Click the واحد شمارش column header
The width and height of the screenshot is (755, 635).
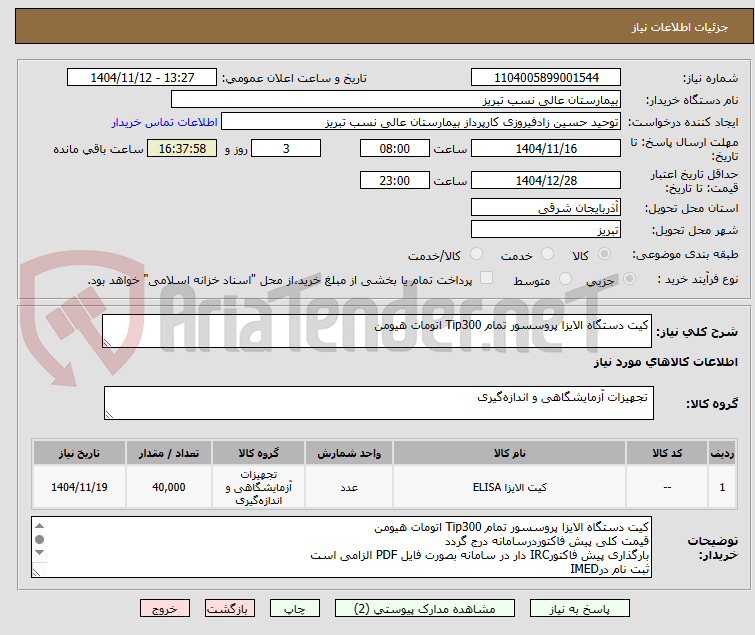pyautogui.click(x=349, y=453)
